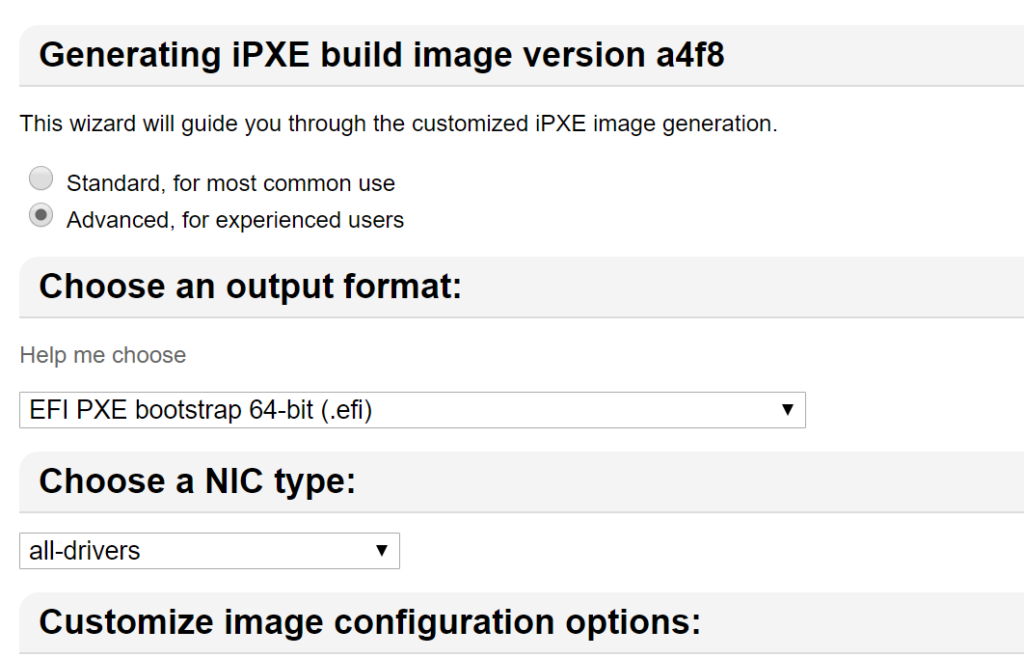The image size is (1024, 658).
Task: Open the output format combo box
Action: point(411,410)
